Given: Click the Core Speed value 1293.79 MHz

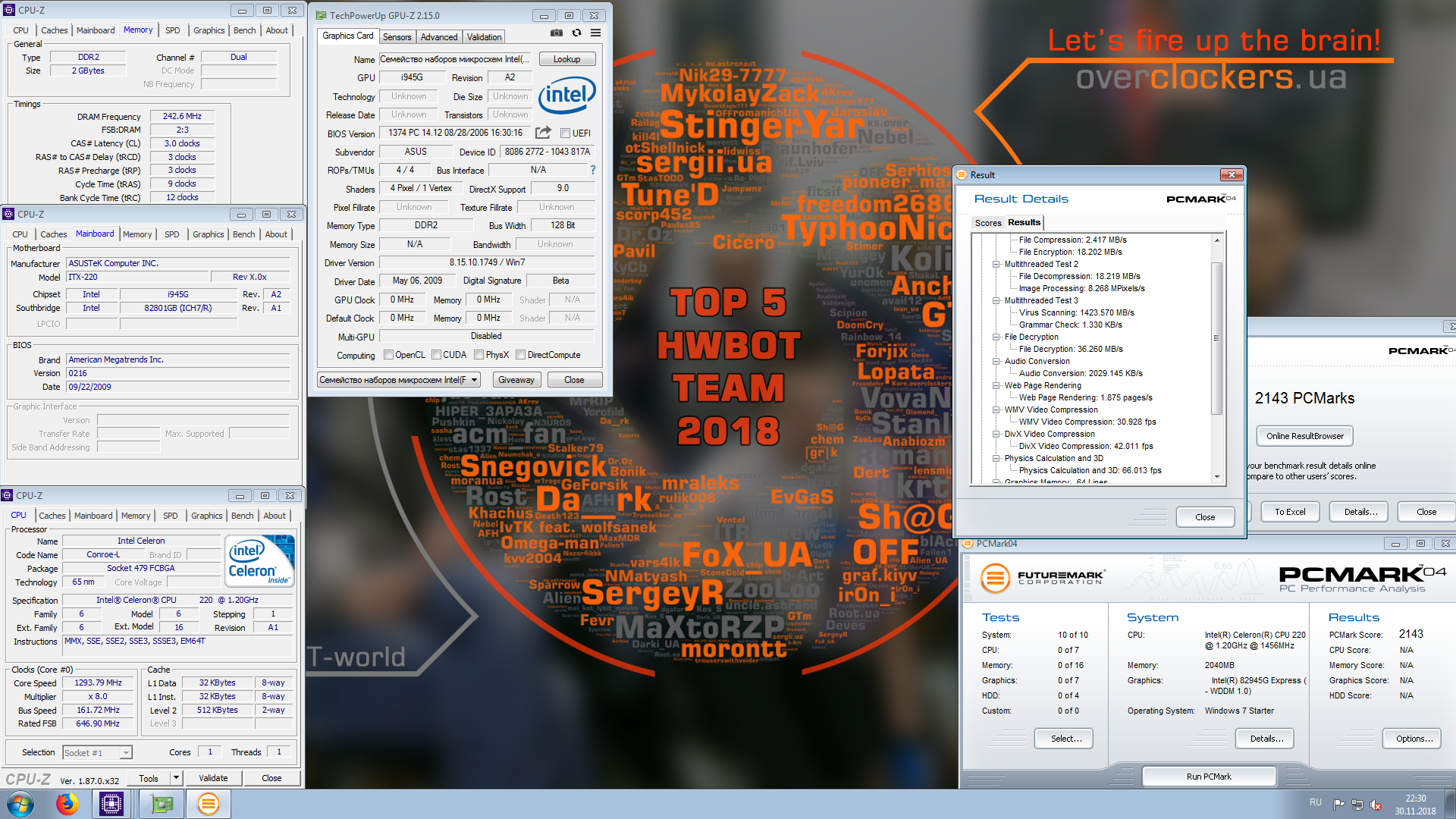Looking at the screenshot, I should (99, 683).
